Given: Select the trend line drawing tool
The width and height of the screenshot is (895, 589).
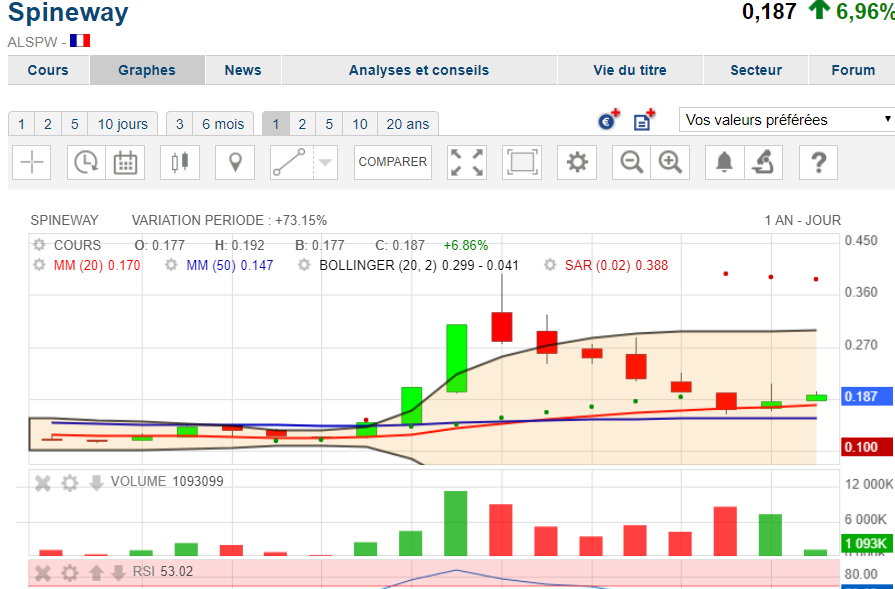Looking at the screenshot, I should coord(292,163).
